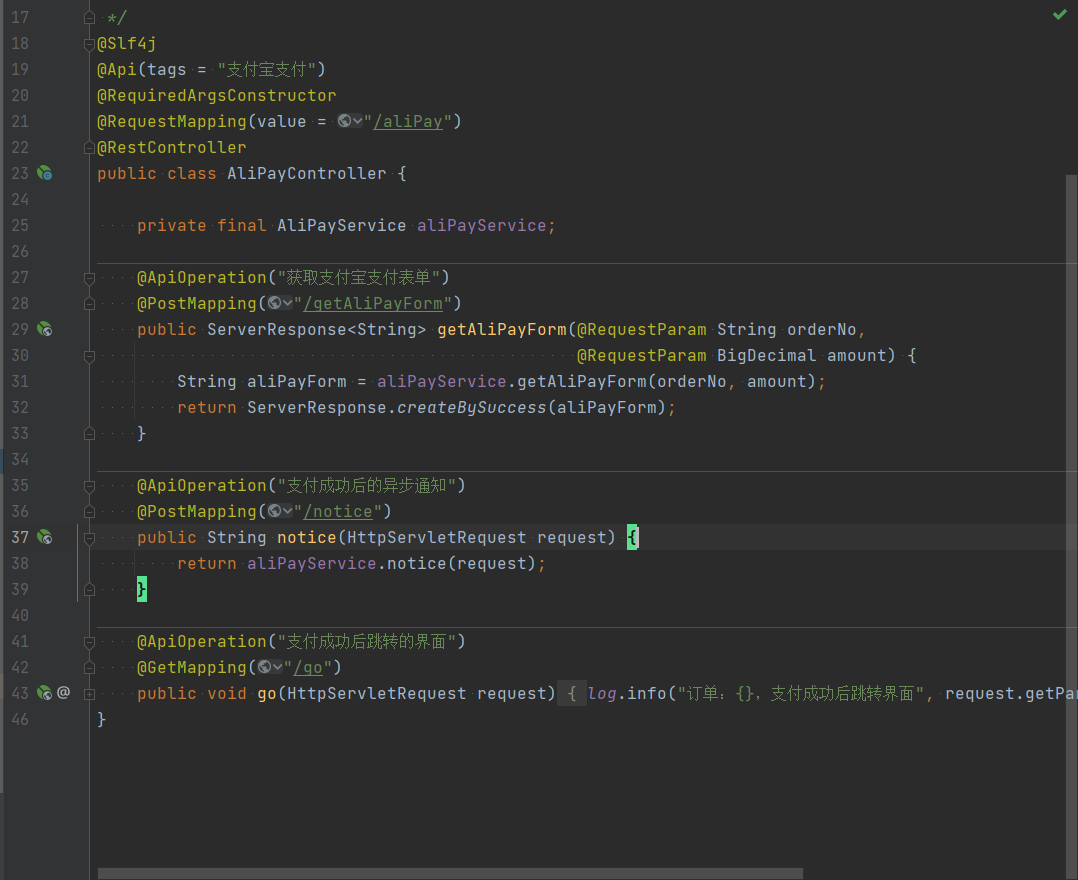Click the folded code placeholder brace on line 43
The width and height of the screenshot is (1078, 880).
[571, 693]
